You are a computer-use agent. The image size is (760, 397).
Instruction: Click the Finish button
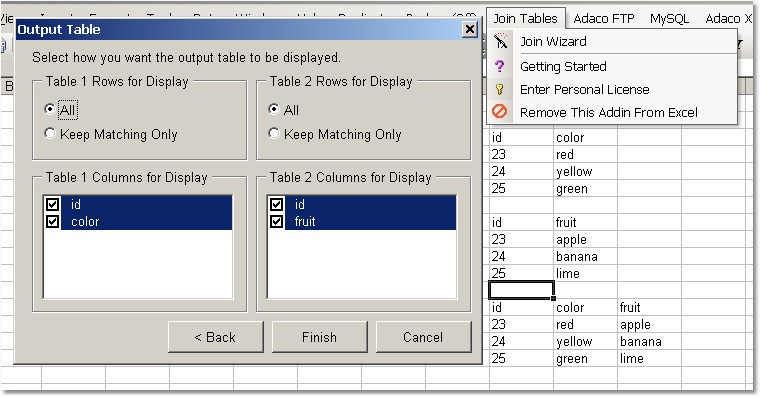point(319,337)
